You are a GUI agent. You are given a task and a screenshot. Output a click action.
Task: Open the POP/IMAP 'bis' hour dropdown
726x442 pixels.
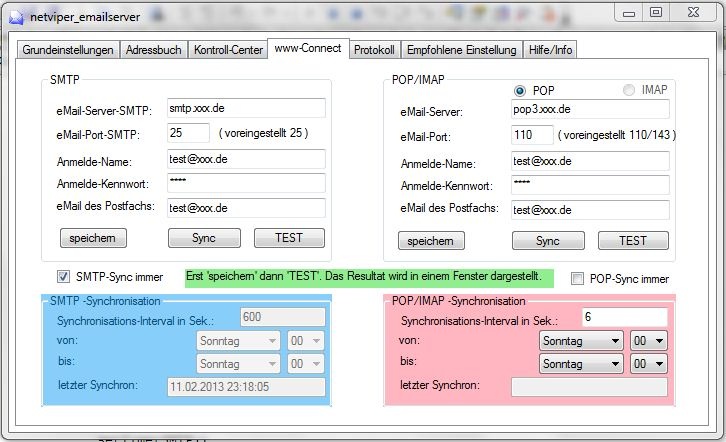tap(649, 364)
